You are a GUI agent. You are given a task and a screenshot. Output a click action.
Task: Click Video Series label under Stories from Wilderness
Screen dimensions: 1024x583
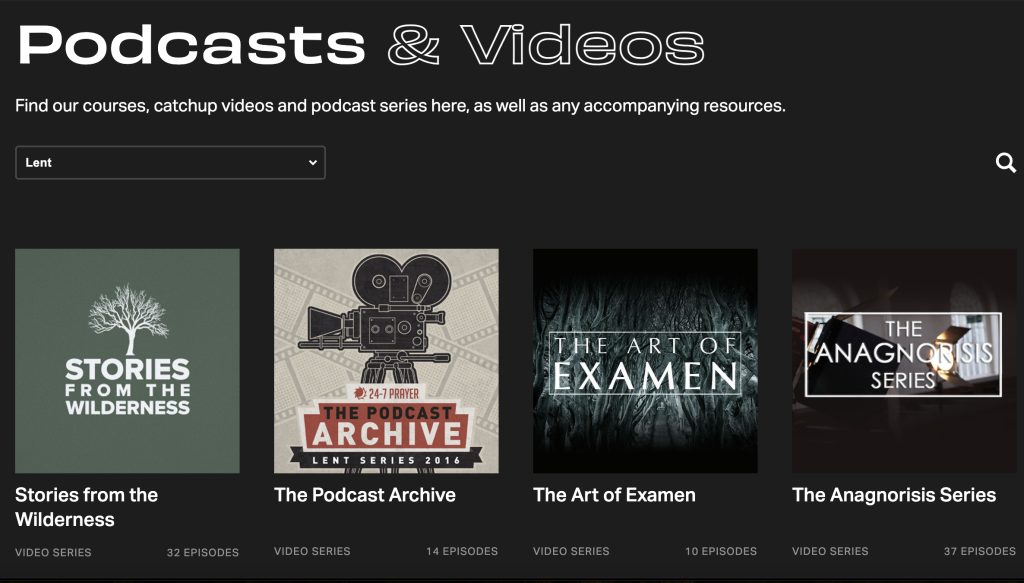[x=53, y=552]
